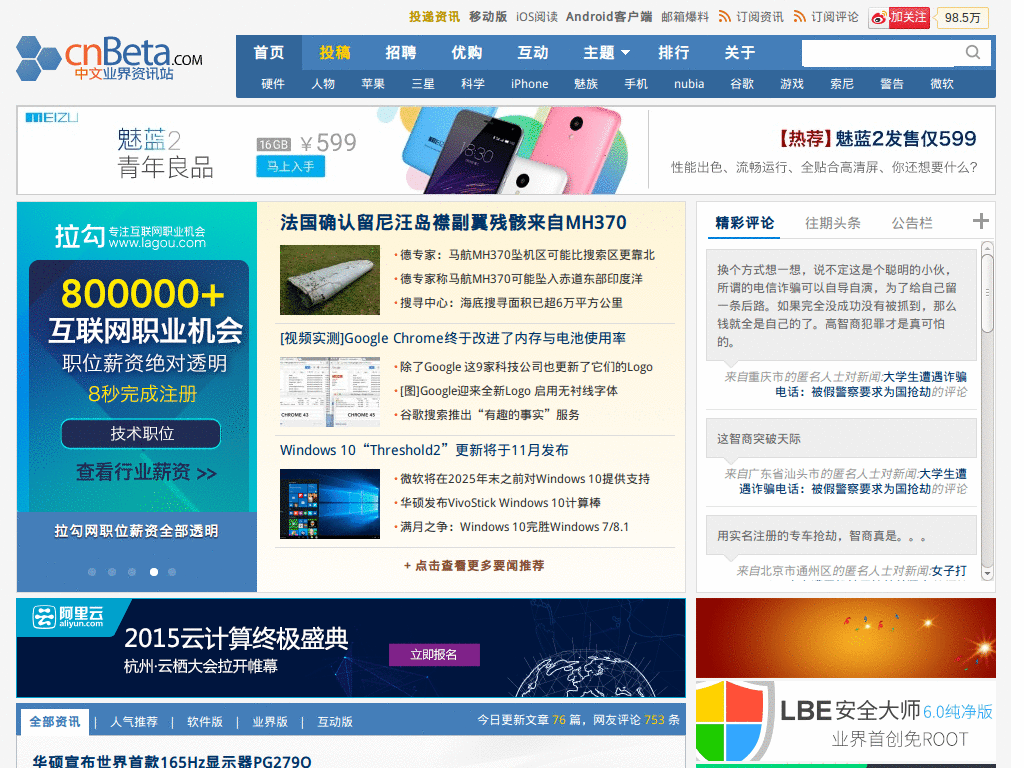The image size is (1024, 768).
Task: Open the 关于 nav item
Action: [740, 52]
